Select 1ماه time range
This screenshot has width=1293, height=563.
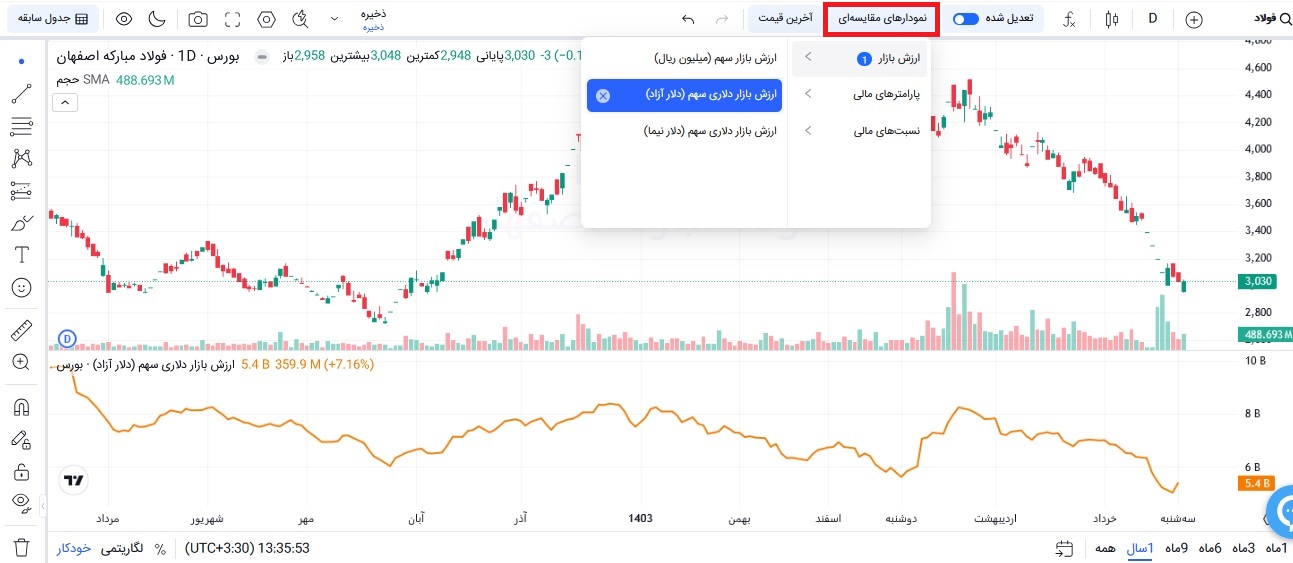click(x=1276, y=548)
